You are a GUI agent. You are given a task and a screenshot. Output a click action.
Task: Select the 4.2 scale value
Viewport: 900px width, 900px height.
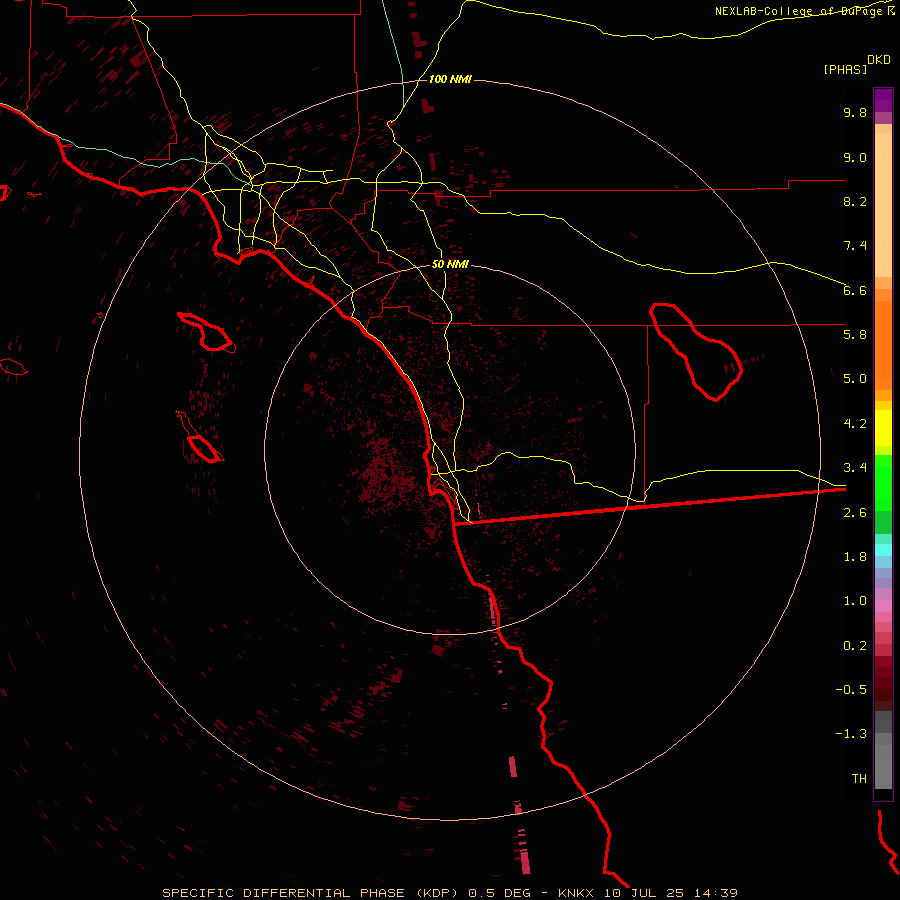coord(855,424)
